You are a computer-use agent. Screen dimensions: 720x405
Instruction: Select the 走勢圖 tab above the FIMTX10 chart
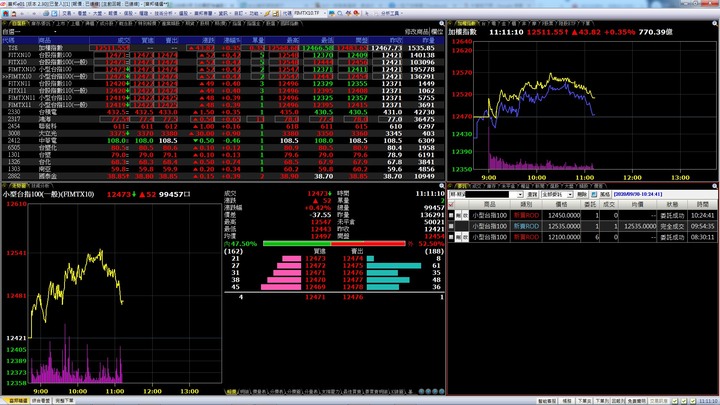pyautogui.click(x=19, y=186)
